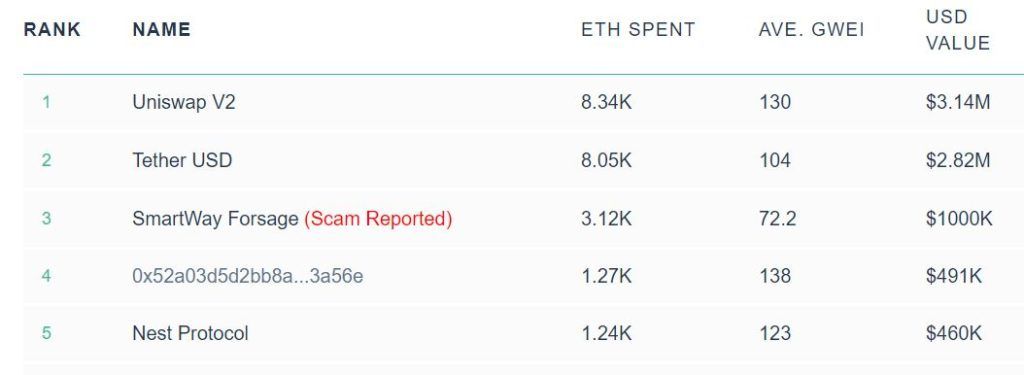This screenshot has width=1024, height=375.
Task: Click rank number 1
Action: coord(46,103)
